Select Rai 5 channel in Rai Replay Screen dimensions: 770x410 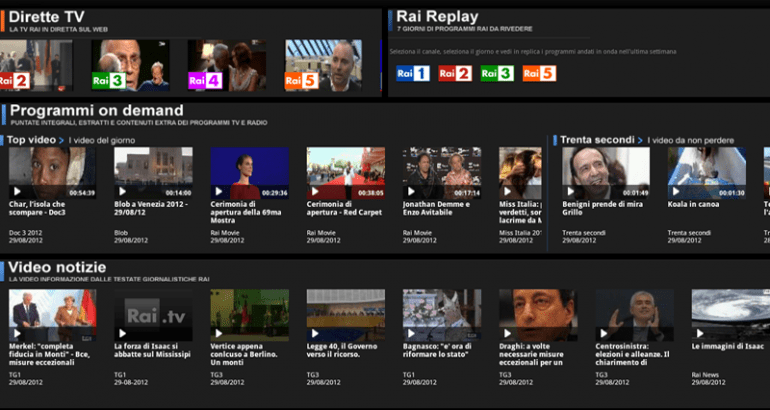540,74
